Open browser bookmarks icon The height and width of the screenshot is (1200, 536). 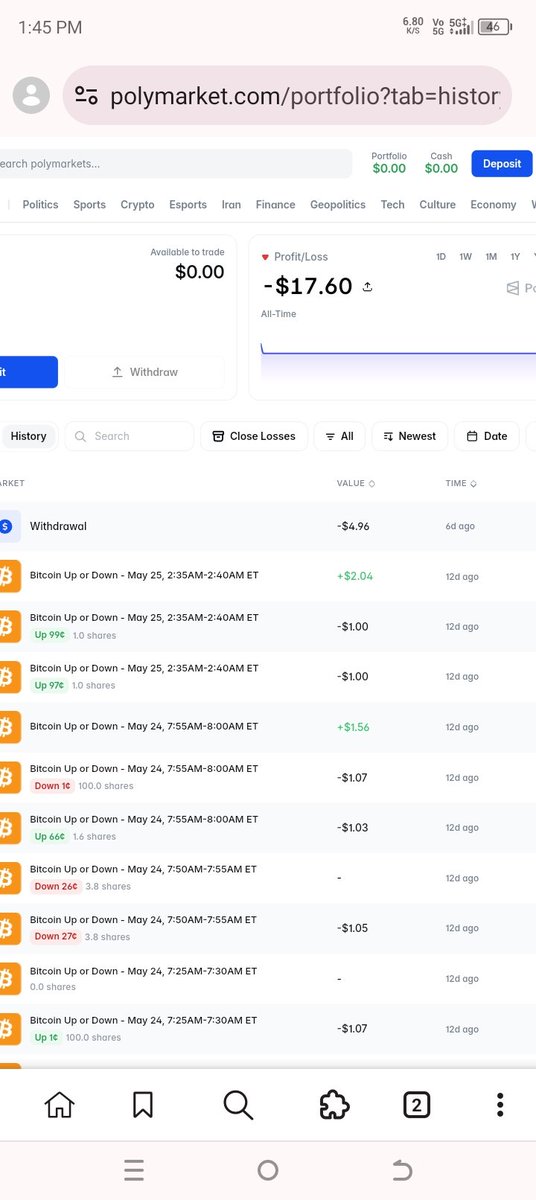pyautogui.click(x=143, y=1105)
